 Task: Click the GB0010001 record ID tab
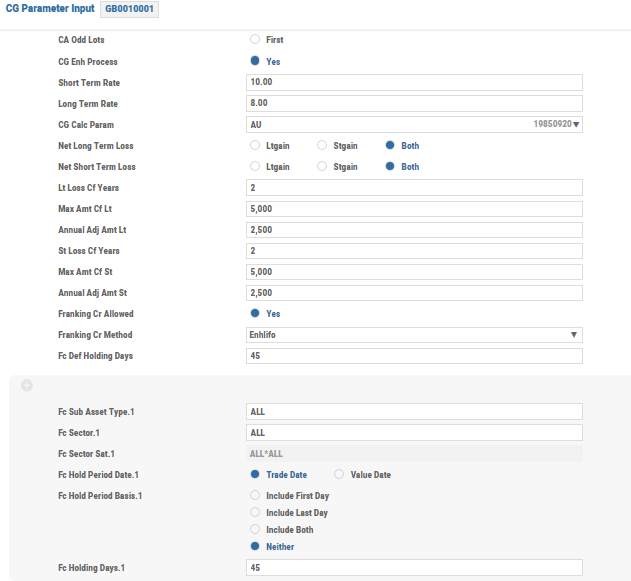point(130,9)
